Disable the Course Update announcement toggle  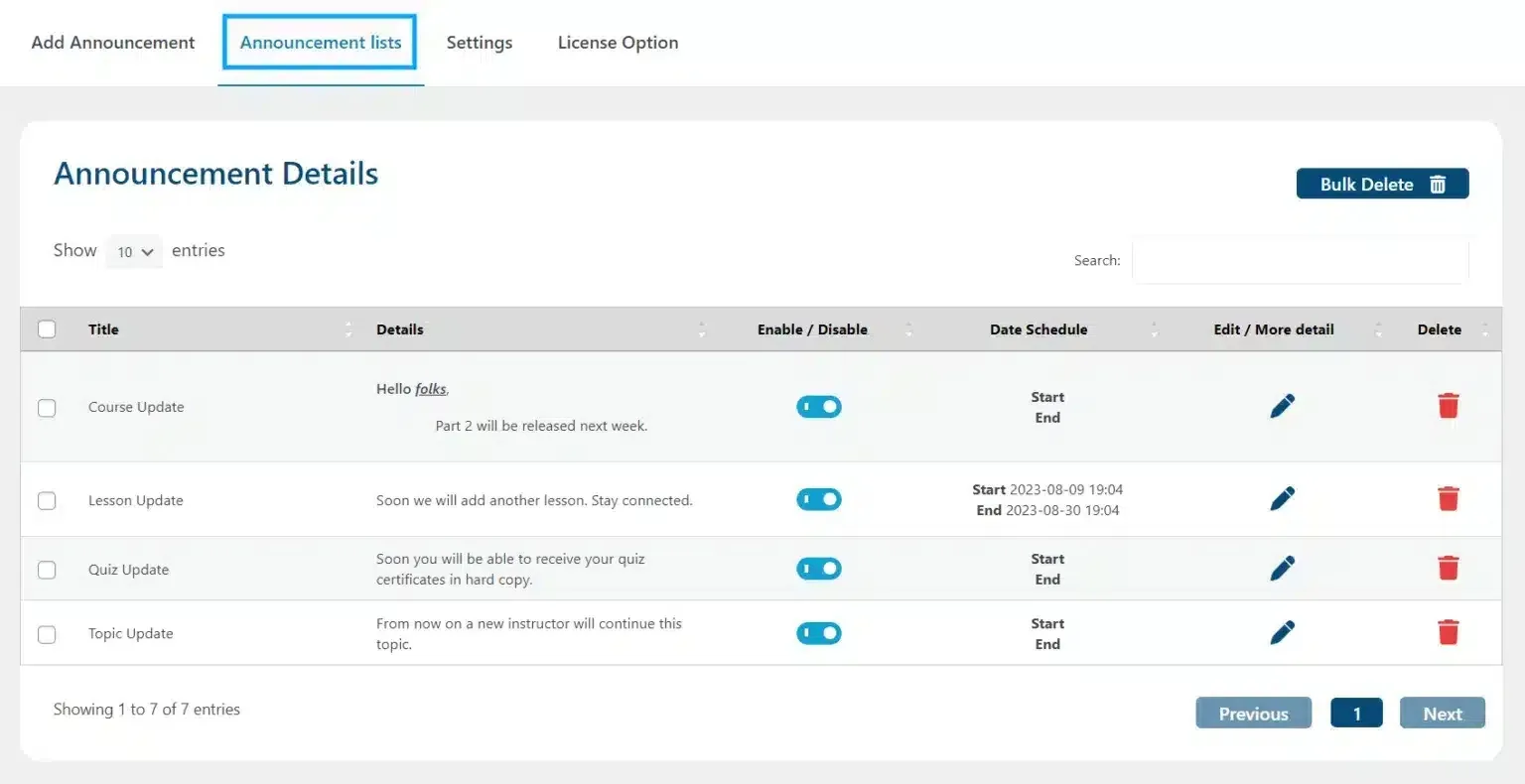tap(818, 406)
